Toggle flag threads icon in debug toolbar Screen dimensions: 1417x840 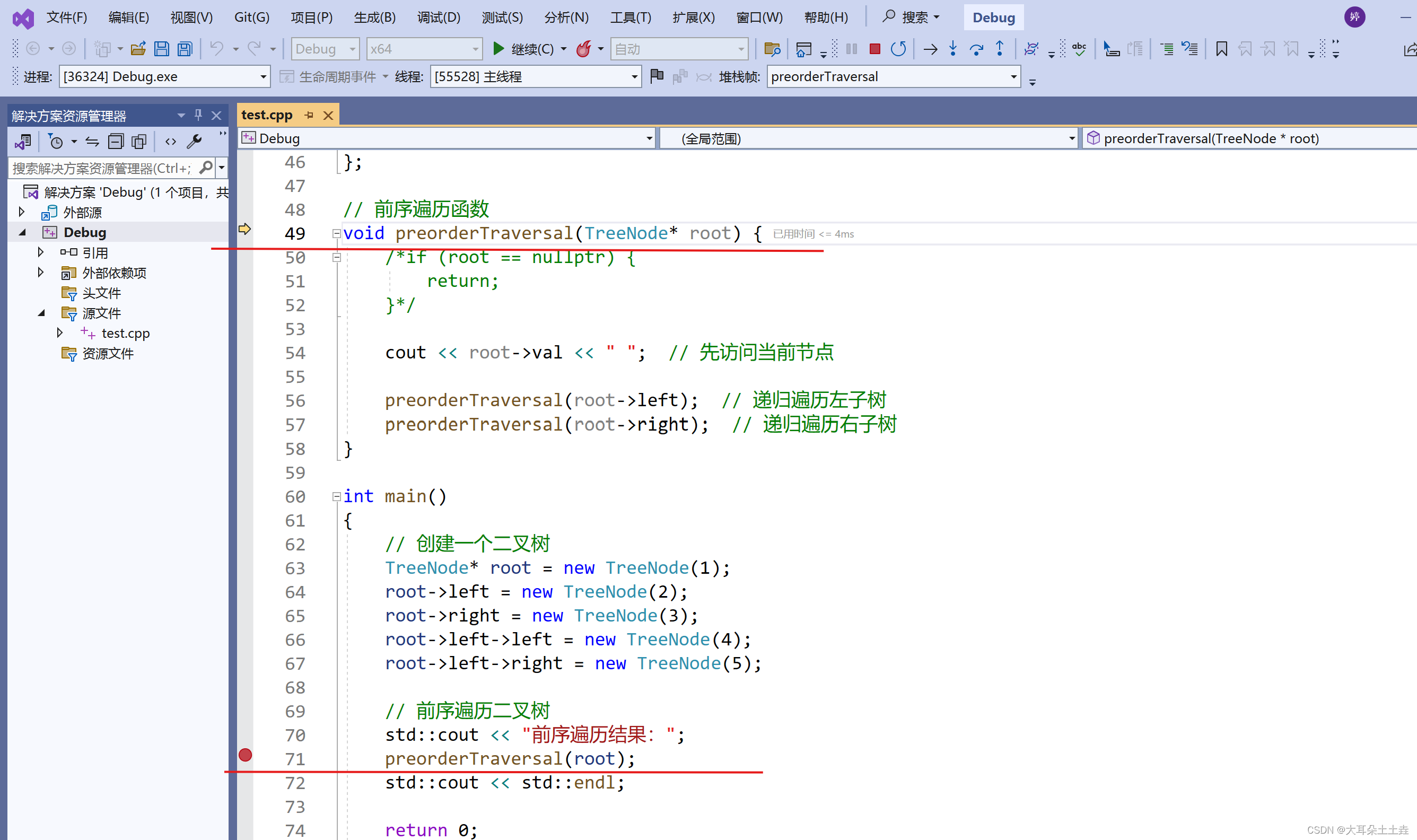point(657,76)
